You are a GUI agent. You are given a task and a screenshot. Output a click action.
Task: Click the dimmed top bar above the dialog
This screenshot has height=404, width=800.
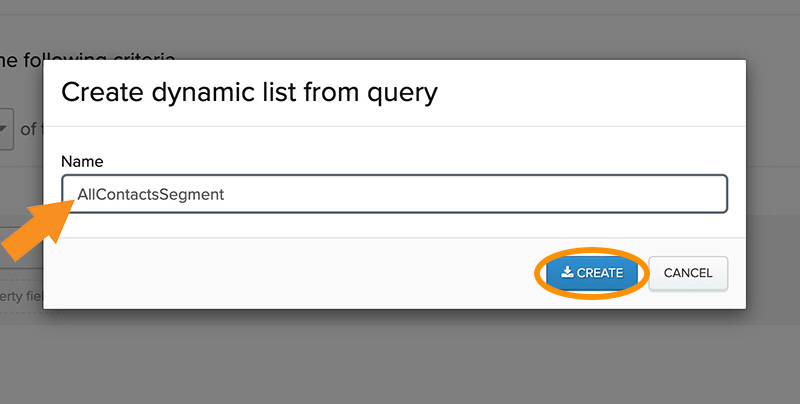pyautogui.click(x=400, y=7)
